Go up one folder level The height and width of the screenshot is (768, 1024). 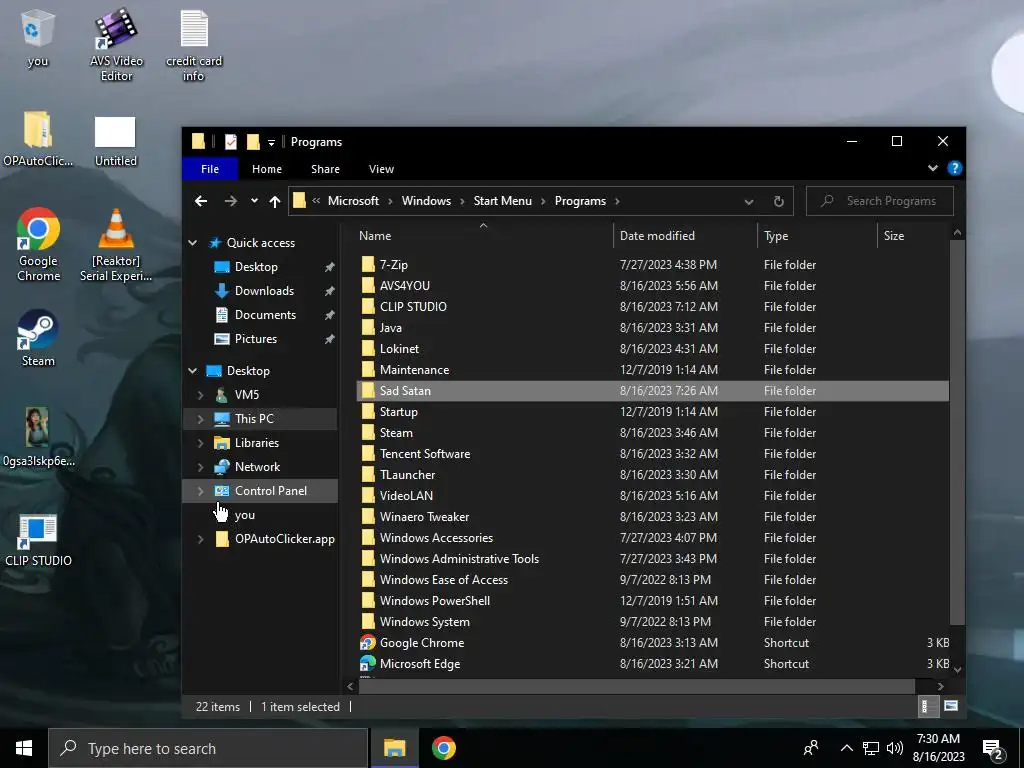tap(275, 202)
